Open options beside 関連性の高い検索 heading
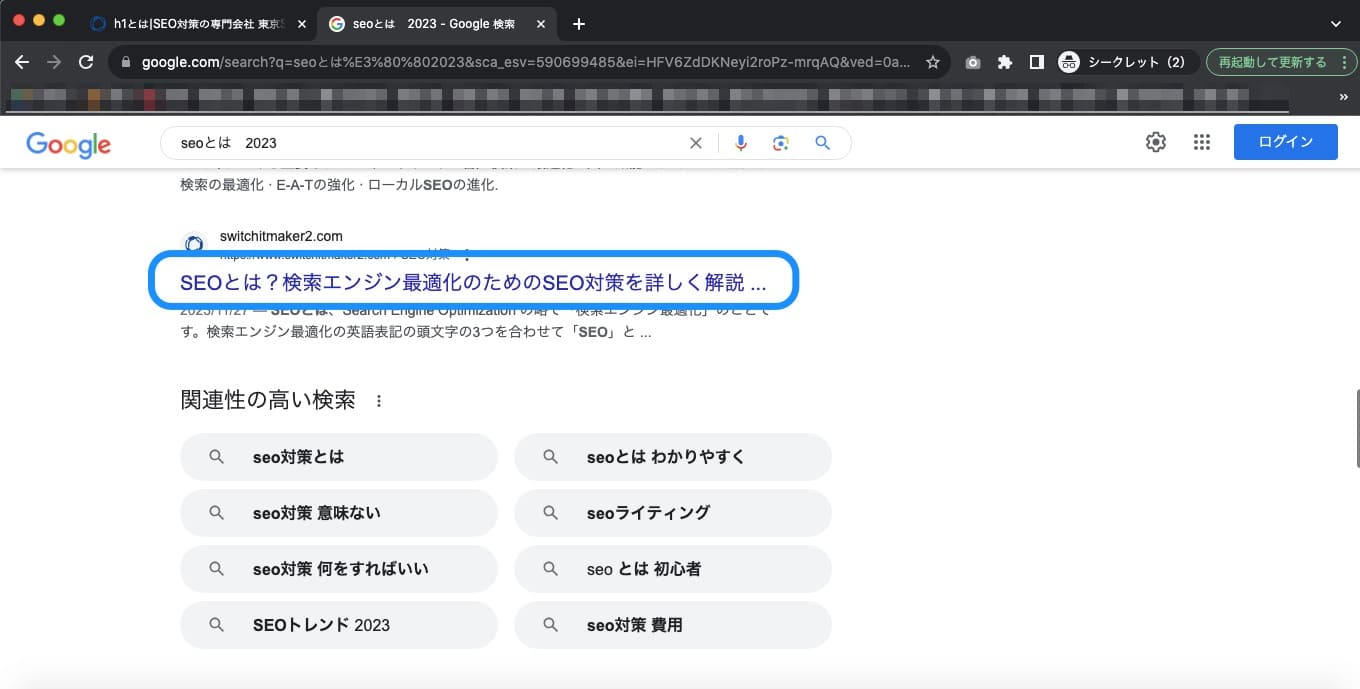Screen dimensions: 1360x689 (x=379, y=401)
